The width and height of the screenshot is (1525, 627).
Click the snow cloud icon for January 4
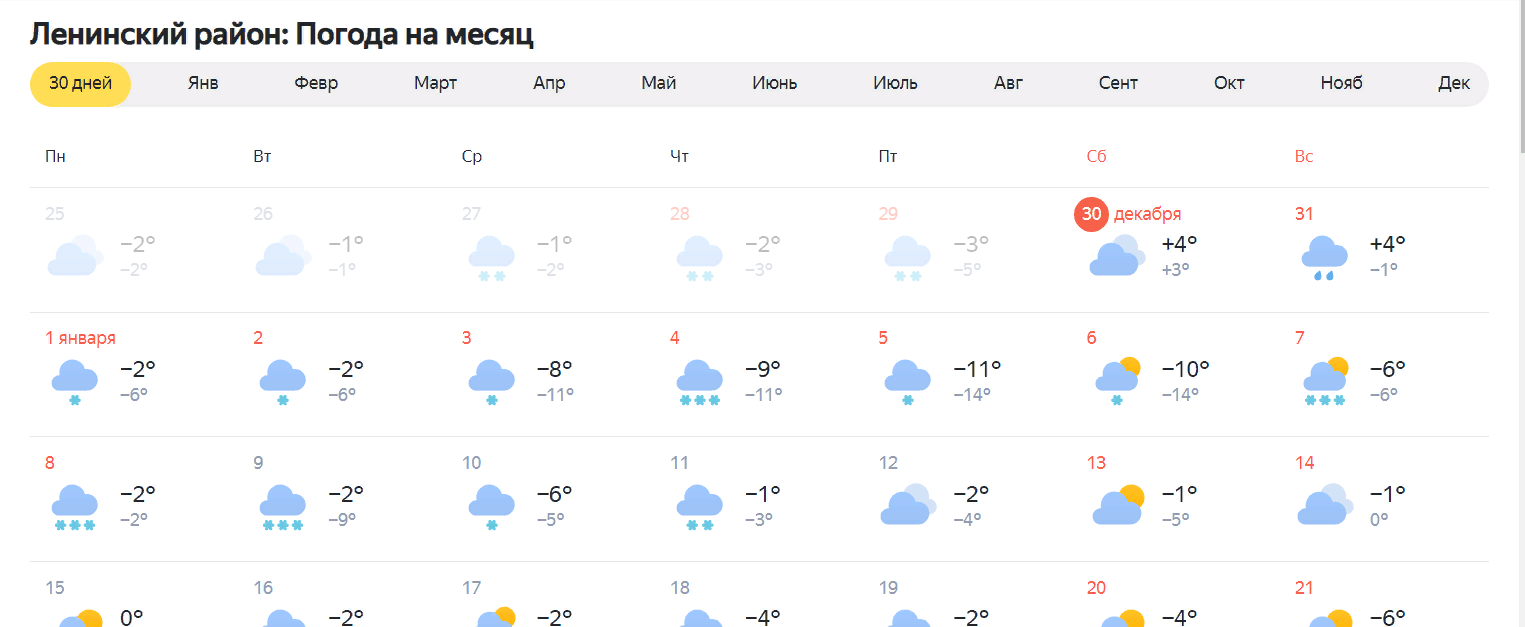click(700, 382)
